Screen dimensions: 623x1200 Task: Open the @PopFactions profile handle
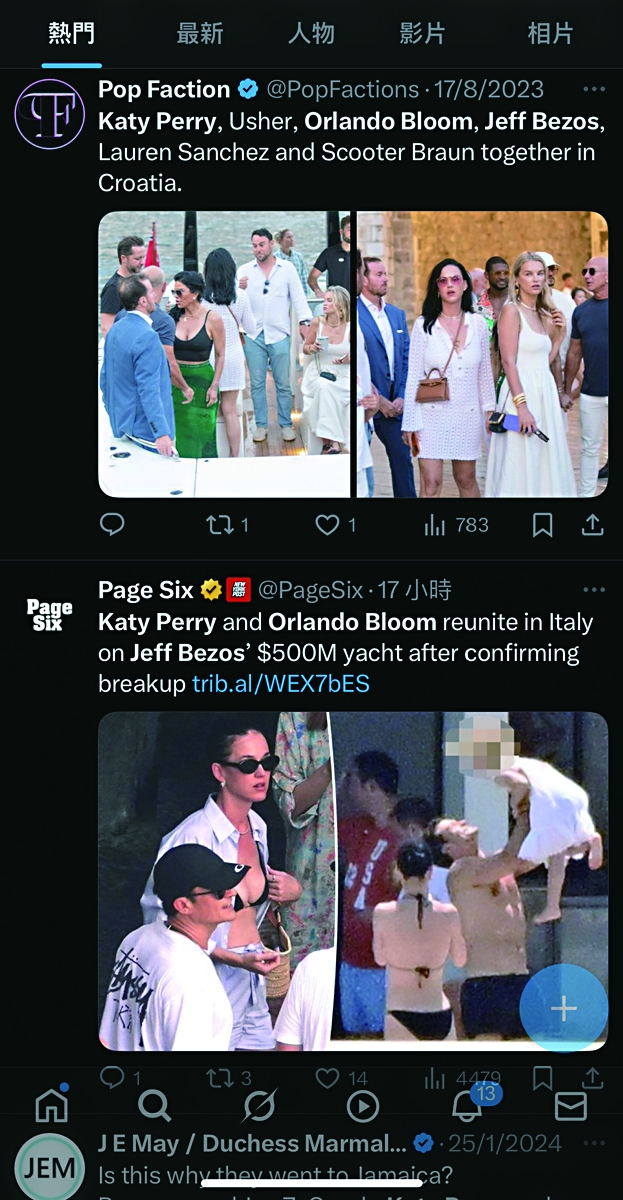pos(339,89)
